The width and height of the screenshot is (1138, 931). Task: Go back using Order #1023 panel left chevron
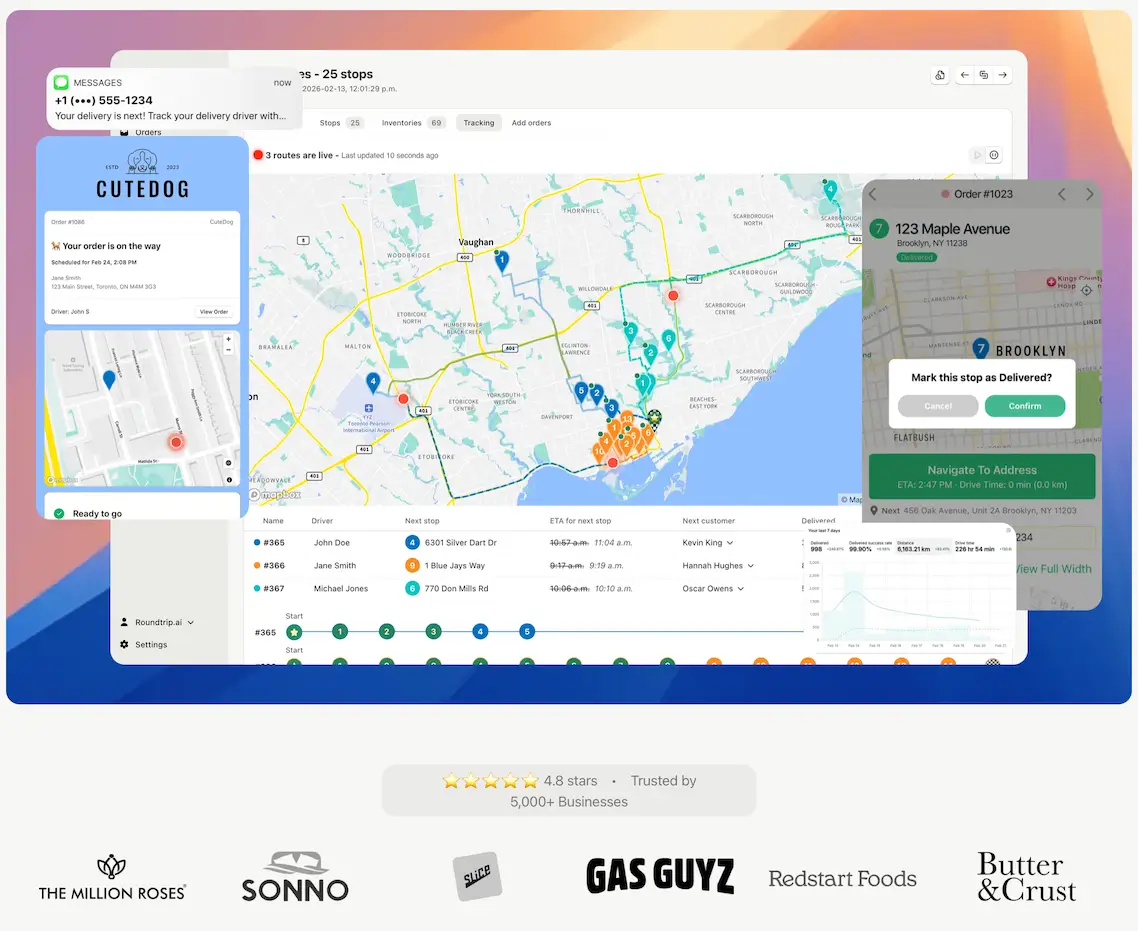(x=873, y=194)
